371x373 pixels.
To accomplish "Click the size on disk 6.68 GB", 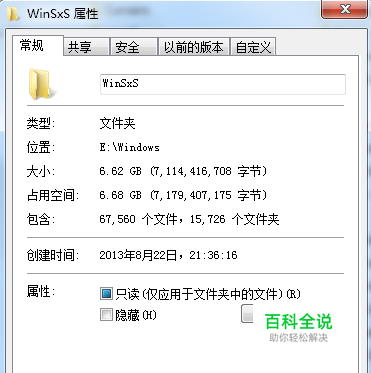I will point(120,195).
